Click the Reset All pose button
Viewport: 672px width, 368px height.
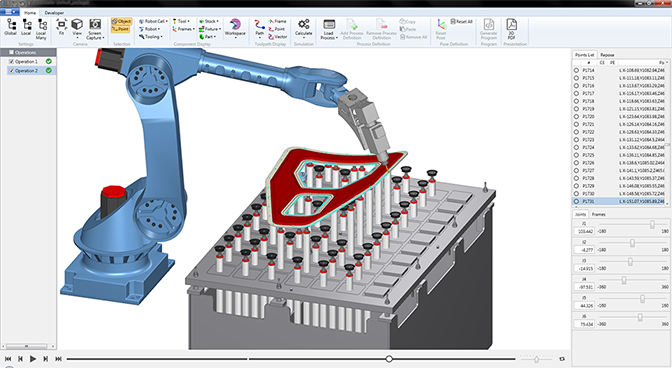point(462,21)
